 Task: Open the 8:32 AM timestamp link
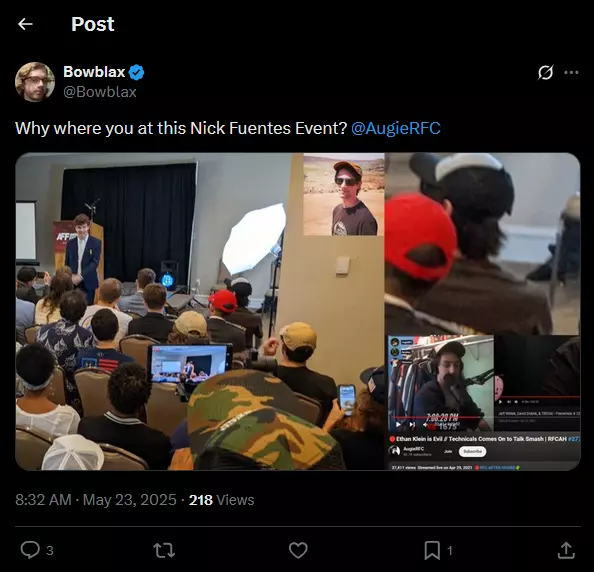tap(43, 500)
